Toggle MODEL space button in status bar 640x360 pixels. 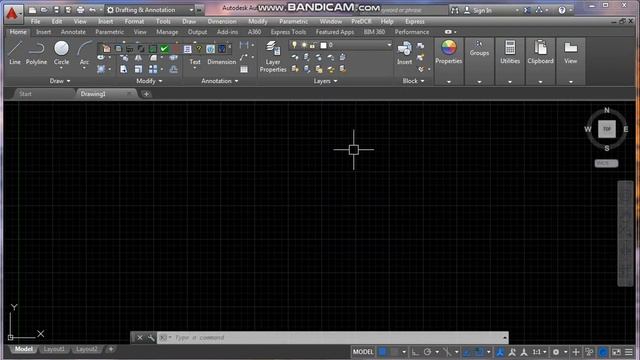[x=363, y=352]
